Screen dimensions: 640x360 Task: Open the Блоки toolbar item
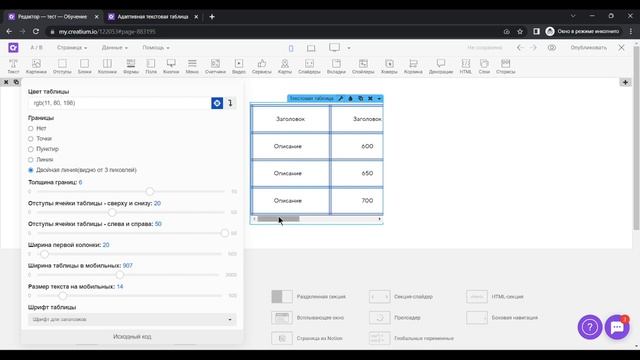point(84,66)
